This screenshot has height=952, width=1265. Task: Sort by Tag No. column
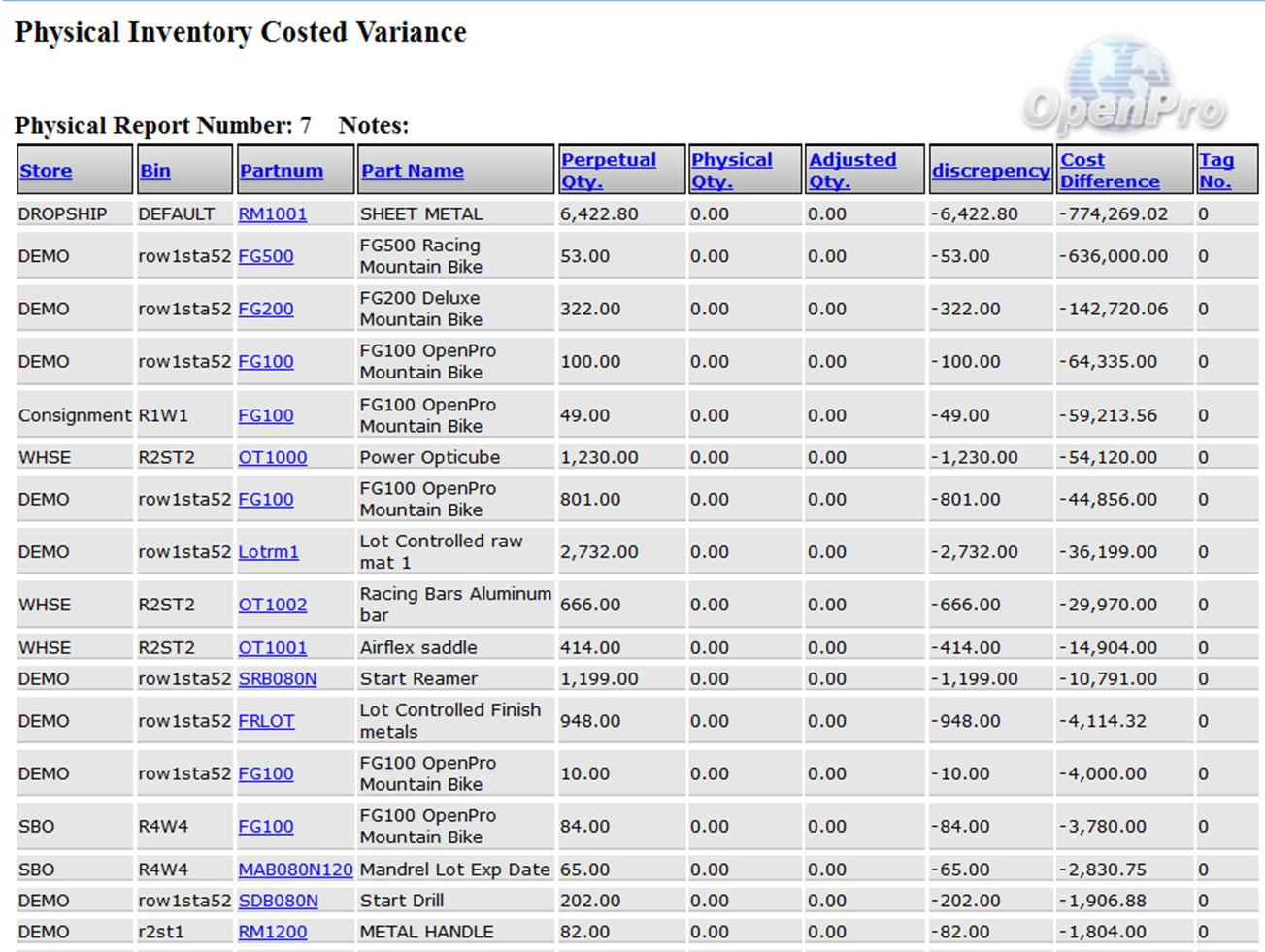(1216, 170)
